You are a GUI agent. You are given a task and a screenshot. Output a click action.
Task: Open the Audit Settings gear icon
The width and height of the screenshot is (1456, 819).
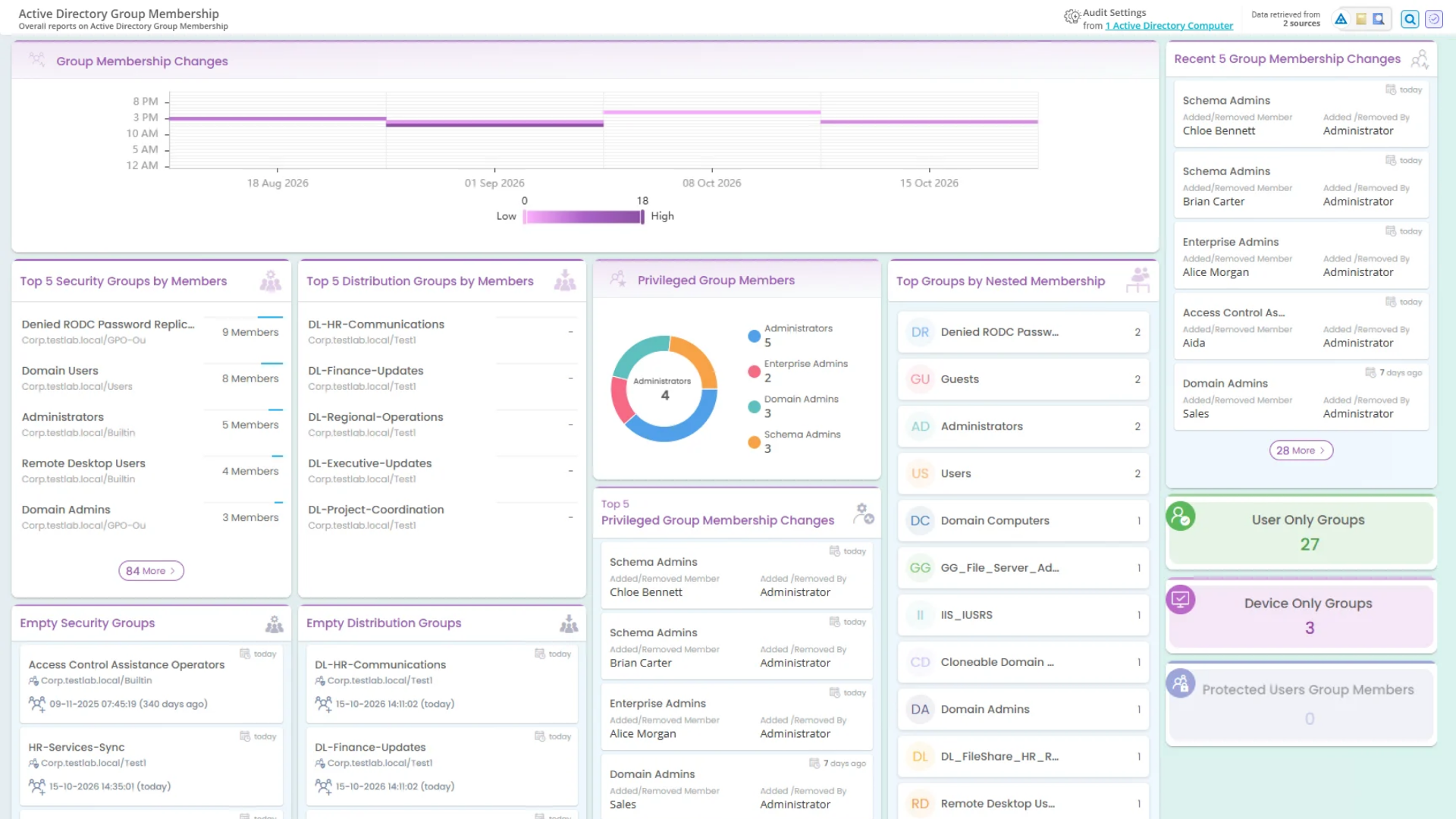1072,17
